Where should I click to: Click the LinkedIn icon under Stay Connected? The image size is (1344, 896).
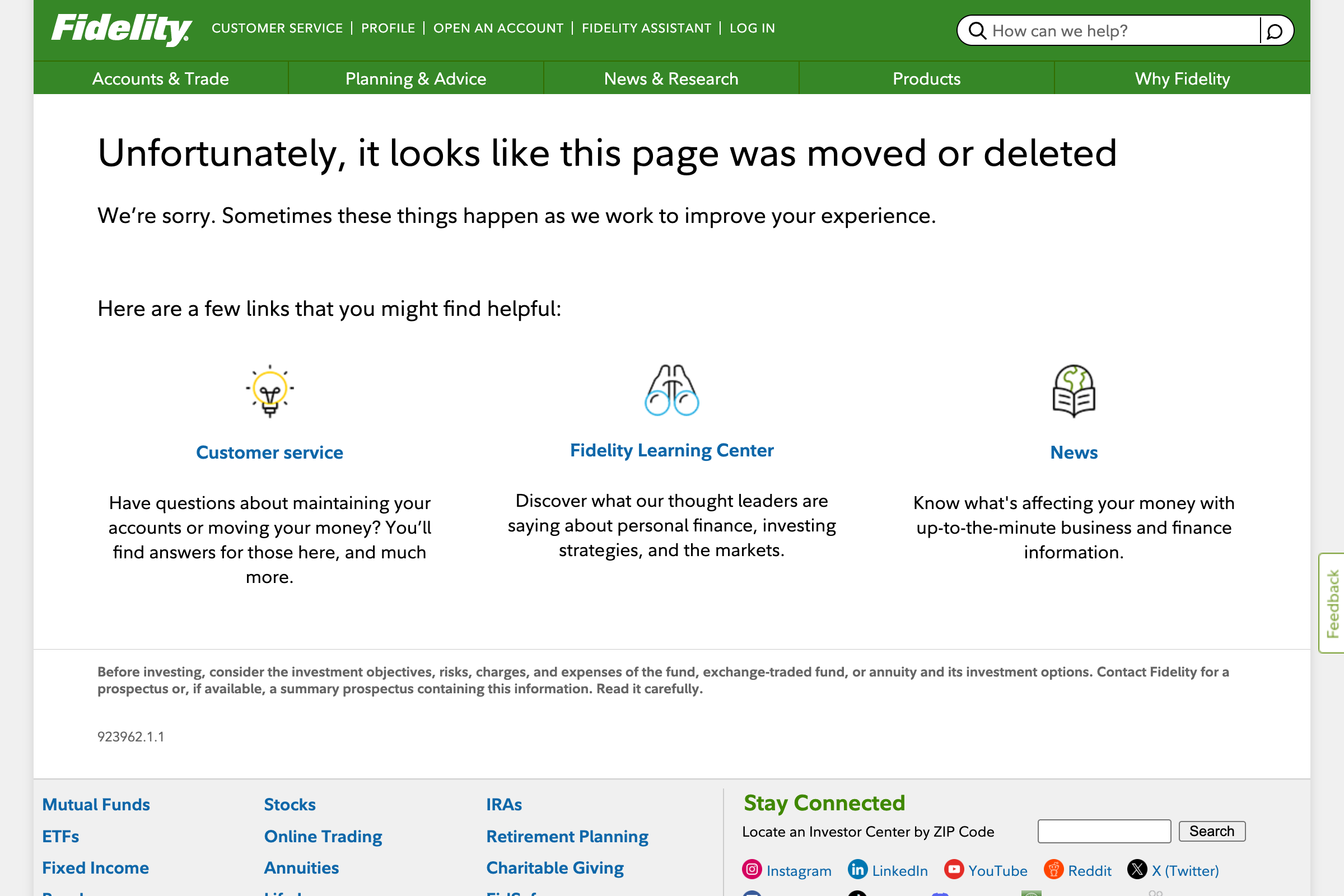858,870
